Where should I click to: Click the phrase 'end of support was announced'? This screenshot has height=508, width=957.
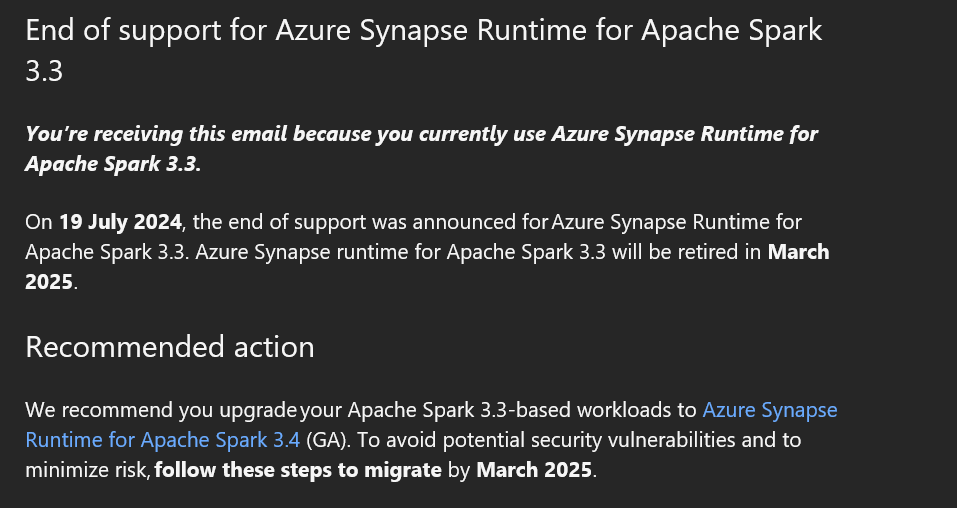[x=360, y=222]
